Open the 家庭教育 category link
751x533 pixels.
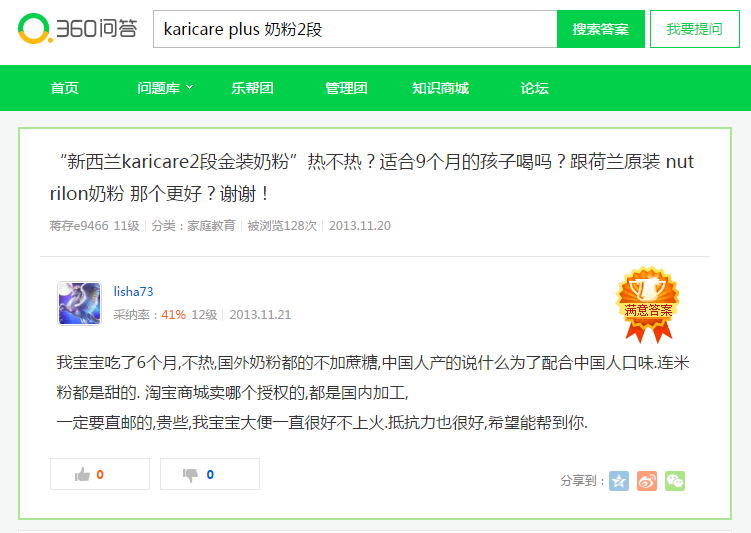point(211,226)
